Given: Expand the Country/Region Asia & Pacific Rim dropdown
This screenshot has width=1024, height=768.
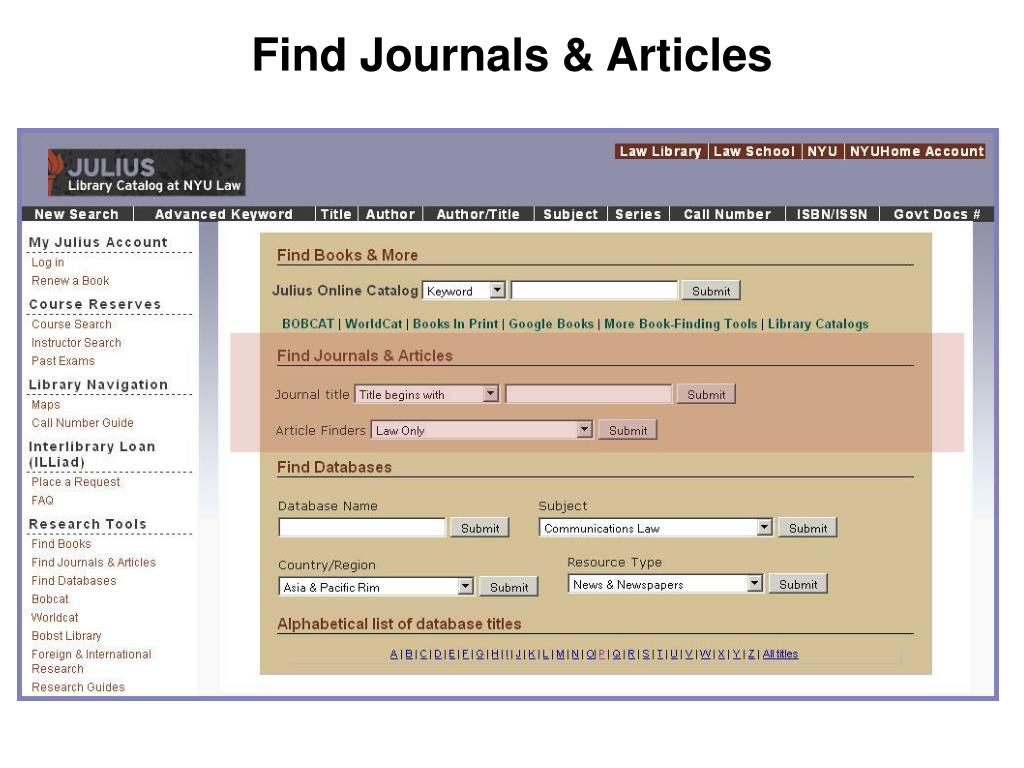Looking at the screenshot, I should (376, 586).
